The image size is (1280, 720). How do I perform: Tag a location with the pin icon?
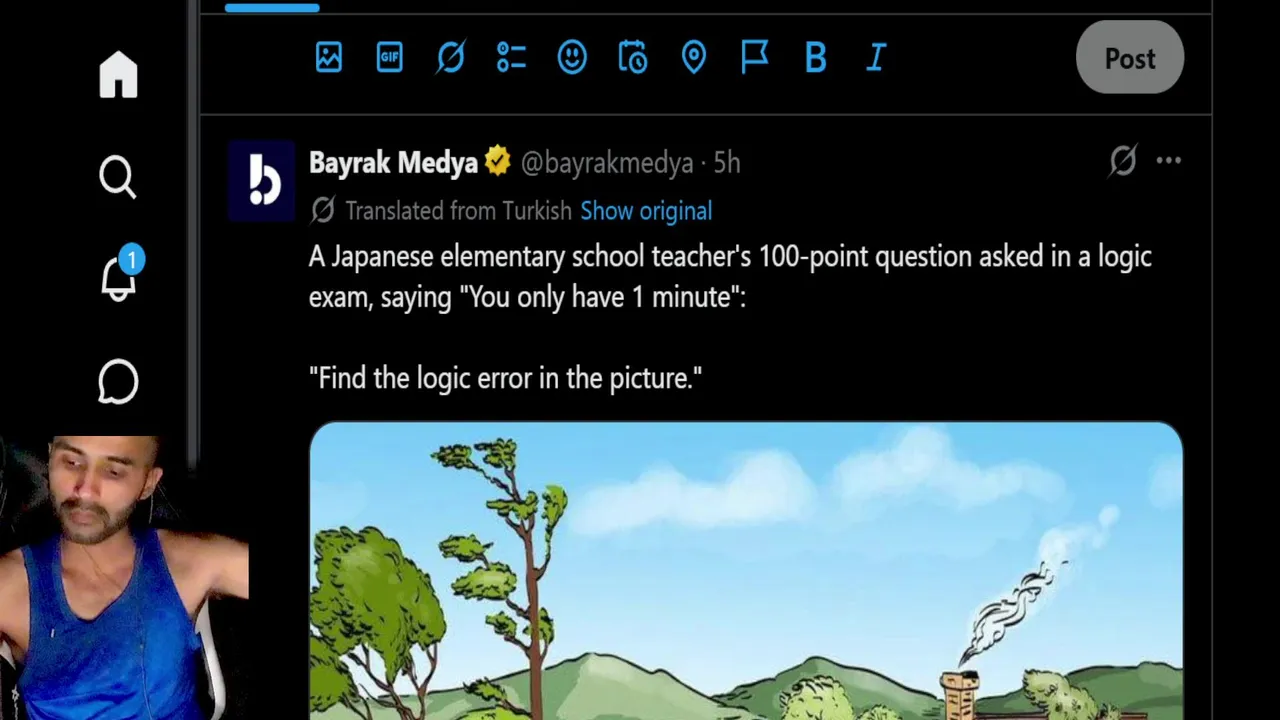coord(694,57)
